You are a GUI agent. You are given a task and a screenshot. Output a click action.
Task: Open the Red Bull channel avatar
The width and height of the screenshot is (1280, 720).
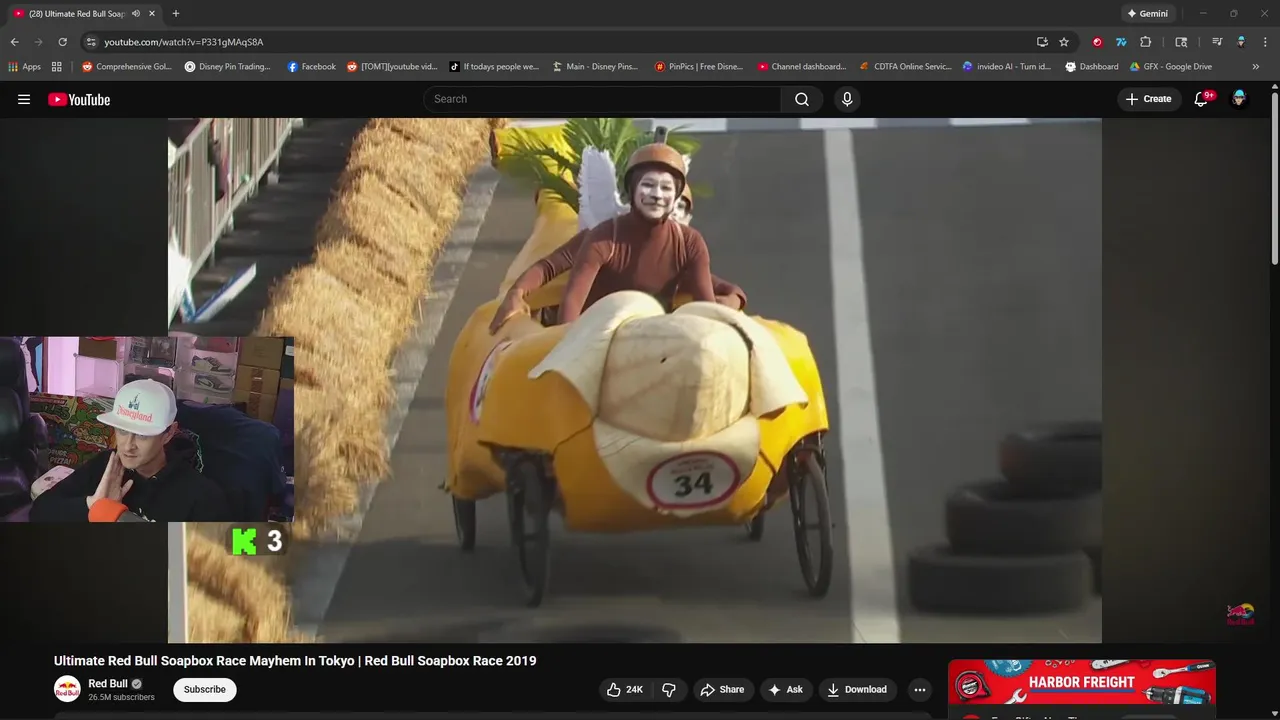coord(67,689)
